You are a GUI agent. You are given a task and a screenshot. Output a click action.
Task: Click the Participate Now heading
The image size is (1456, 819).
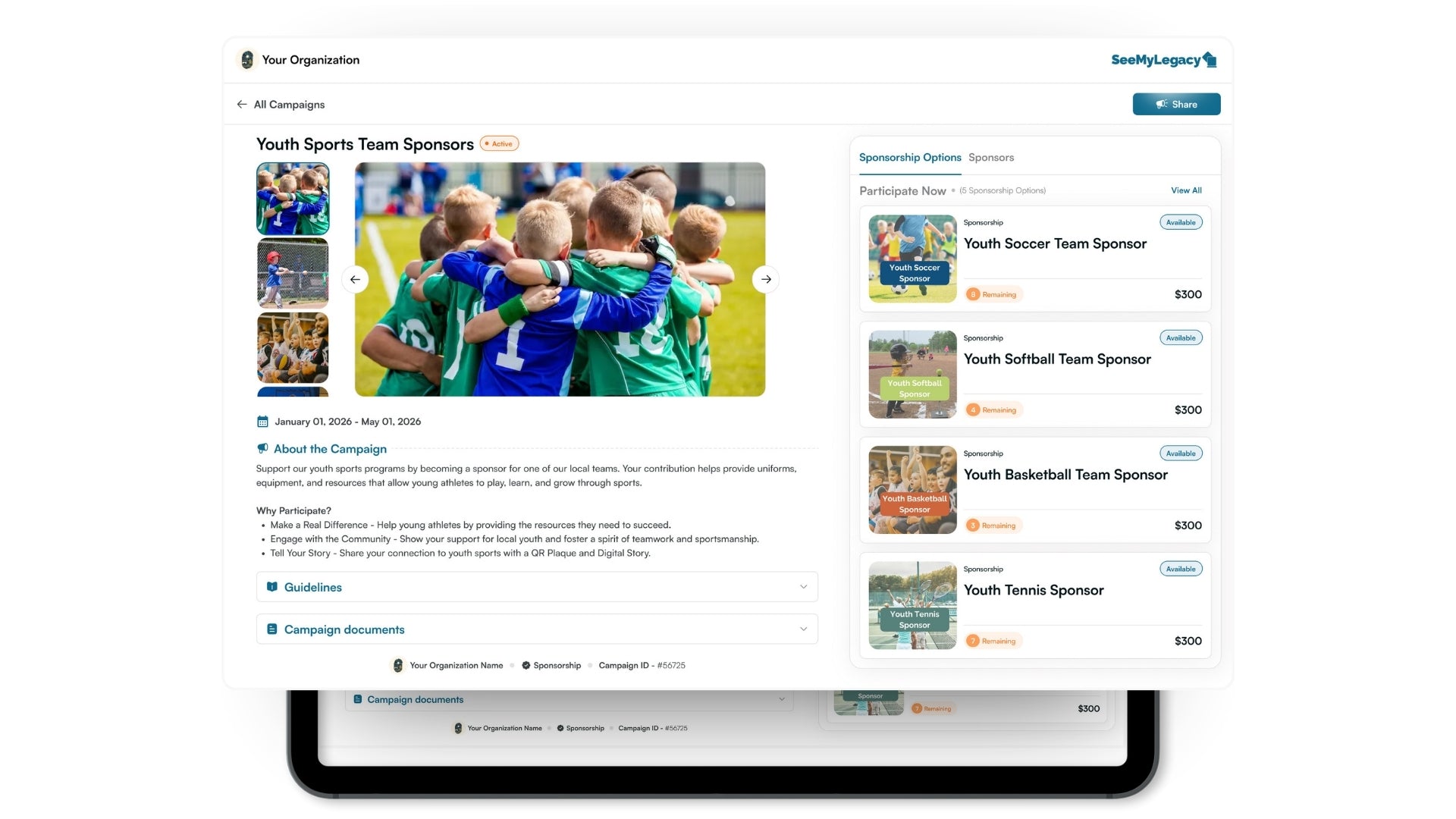point(902,191)
